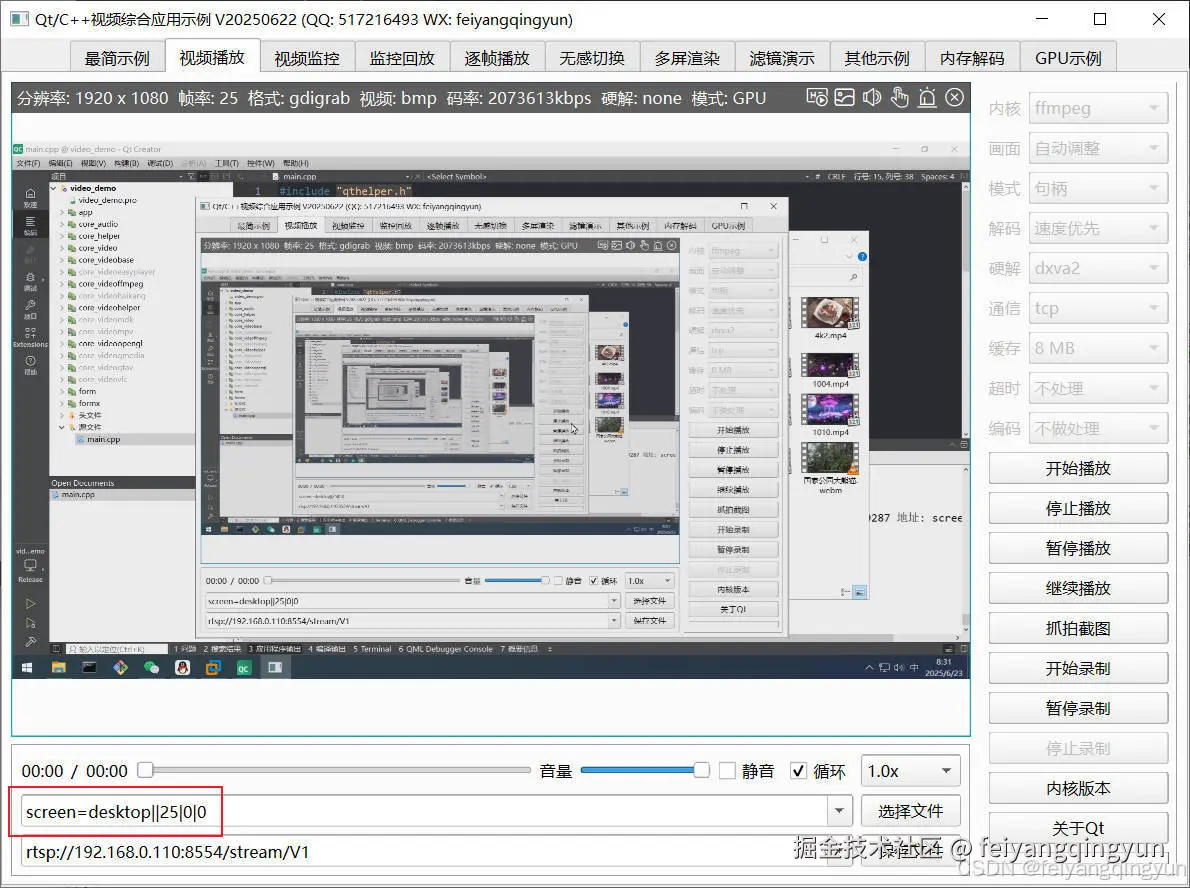Click the 暂停录制 button
This screenshot has height=888, width=1190.
tap(1078, 708)
